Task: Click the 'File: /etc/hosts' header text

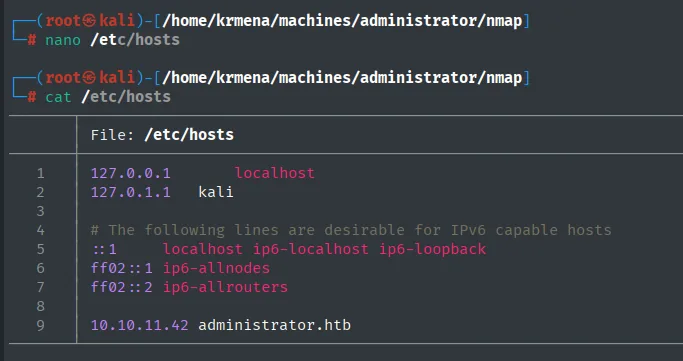Action: click(162, 135)
